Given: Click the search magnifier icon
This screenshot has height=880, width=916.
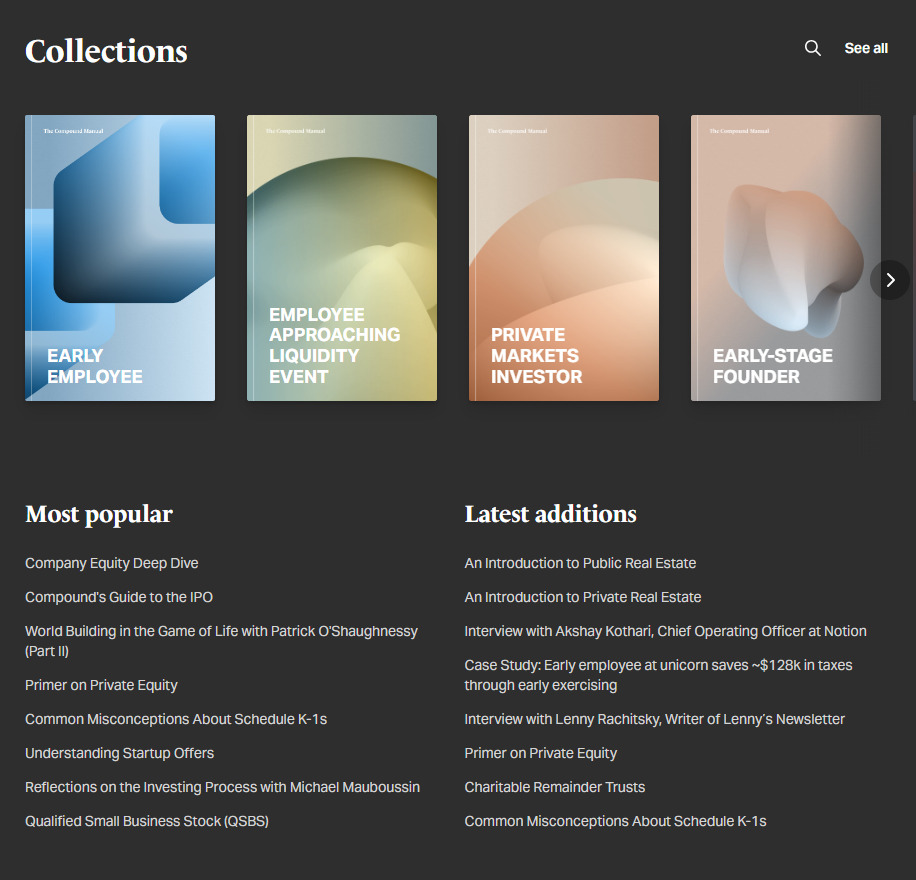Looking at the screenshot, I should 813,48.
